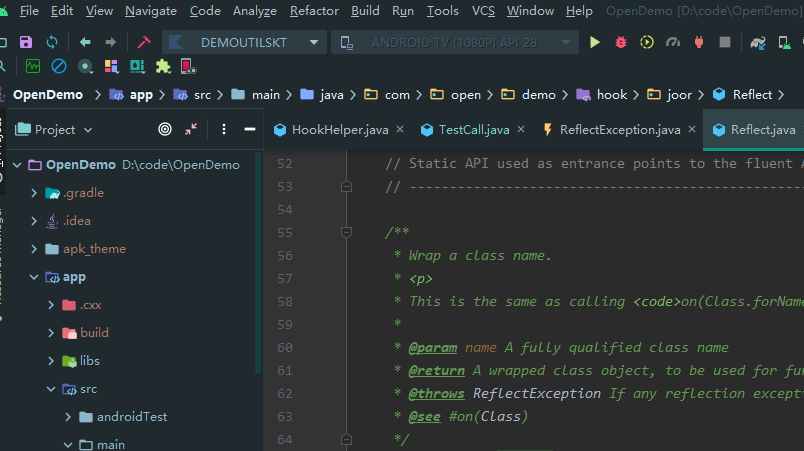Click the teal layout inspector icon
Viewport: 804px width, 451px height.
[x=137, y=66]
